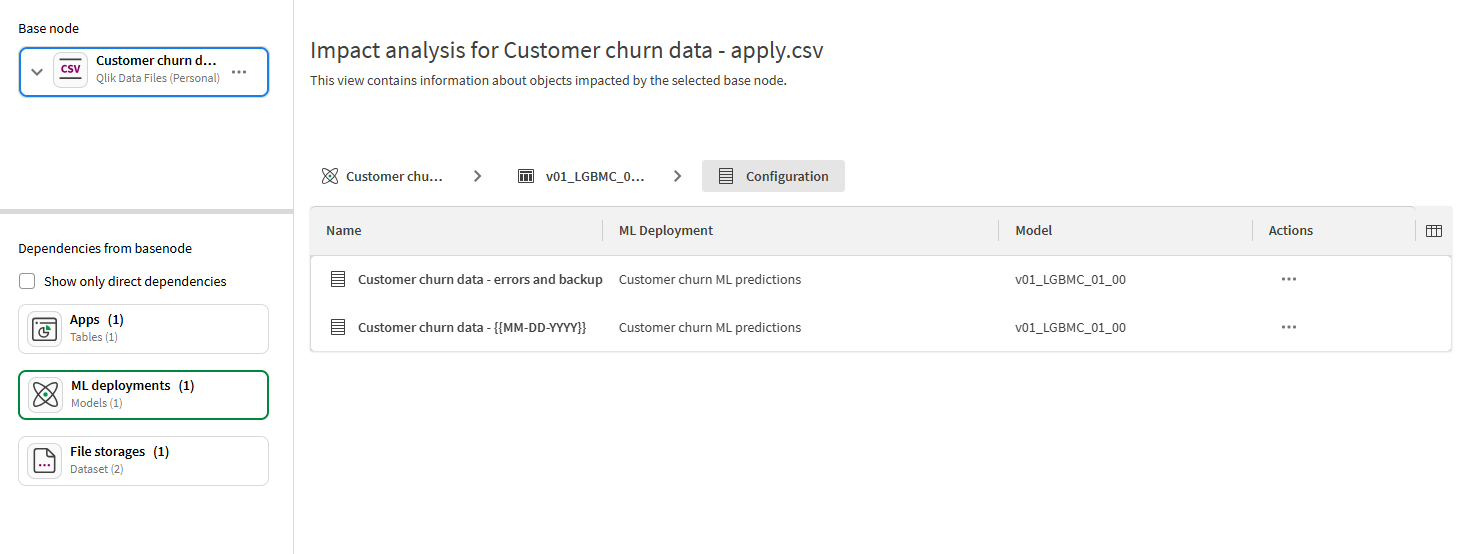Click the CSV file icon in base node
The width and height of the screenshot is (1458, 554).
pyautogui.click(x=71, y=71)
